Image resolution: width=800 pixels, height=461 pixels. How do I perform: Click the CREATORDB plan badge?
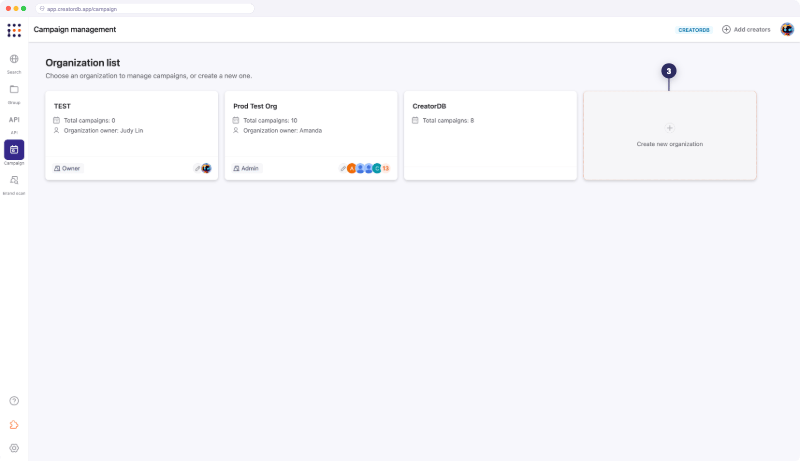(x=694, y=30)
